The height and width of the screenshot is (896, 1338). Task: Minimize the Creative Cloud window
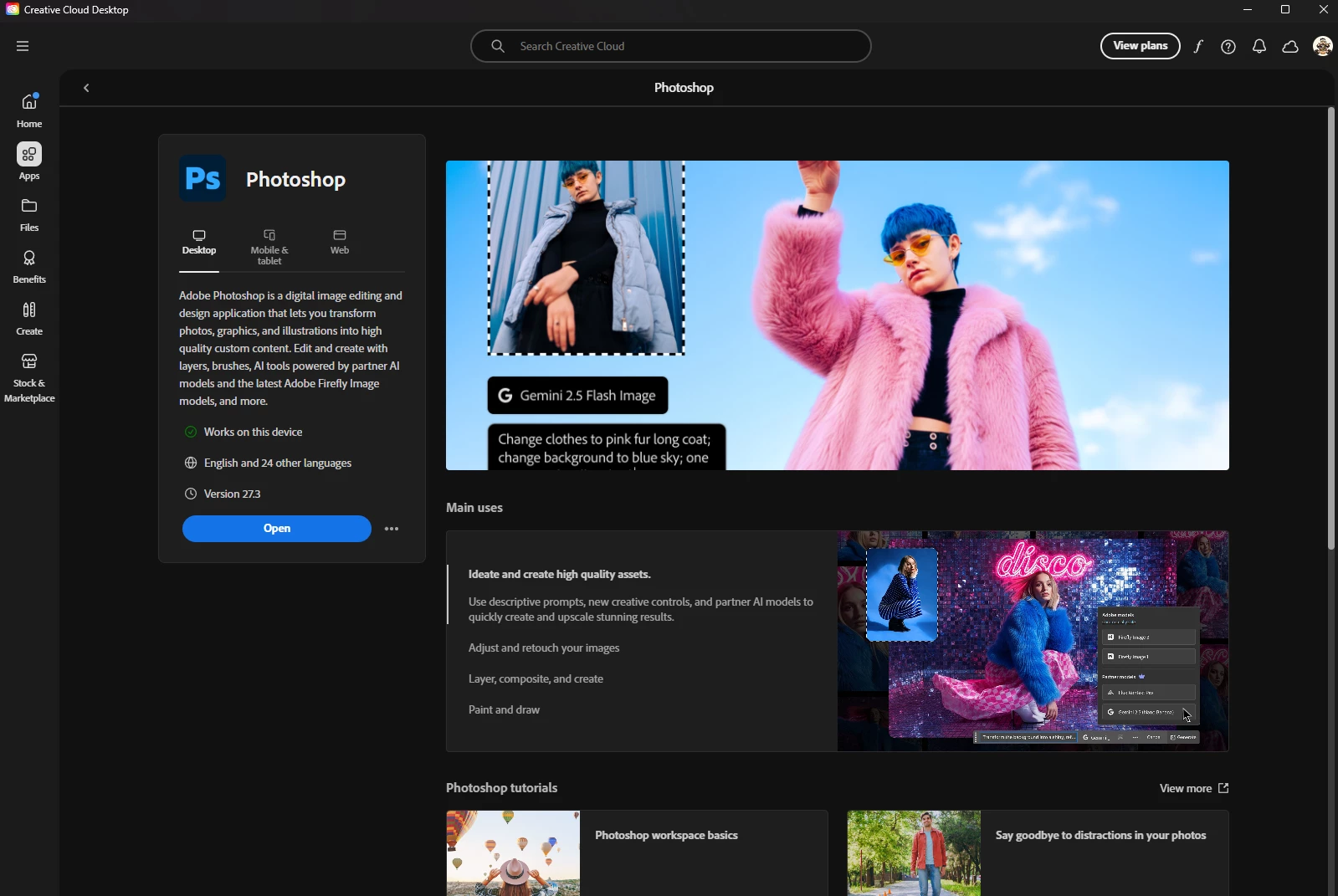click(1248, 10)
